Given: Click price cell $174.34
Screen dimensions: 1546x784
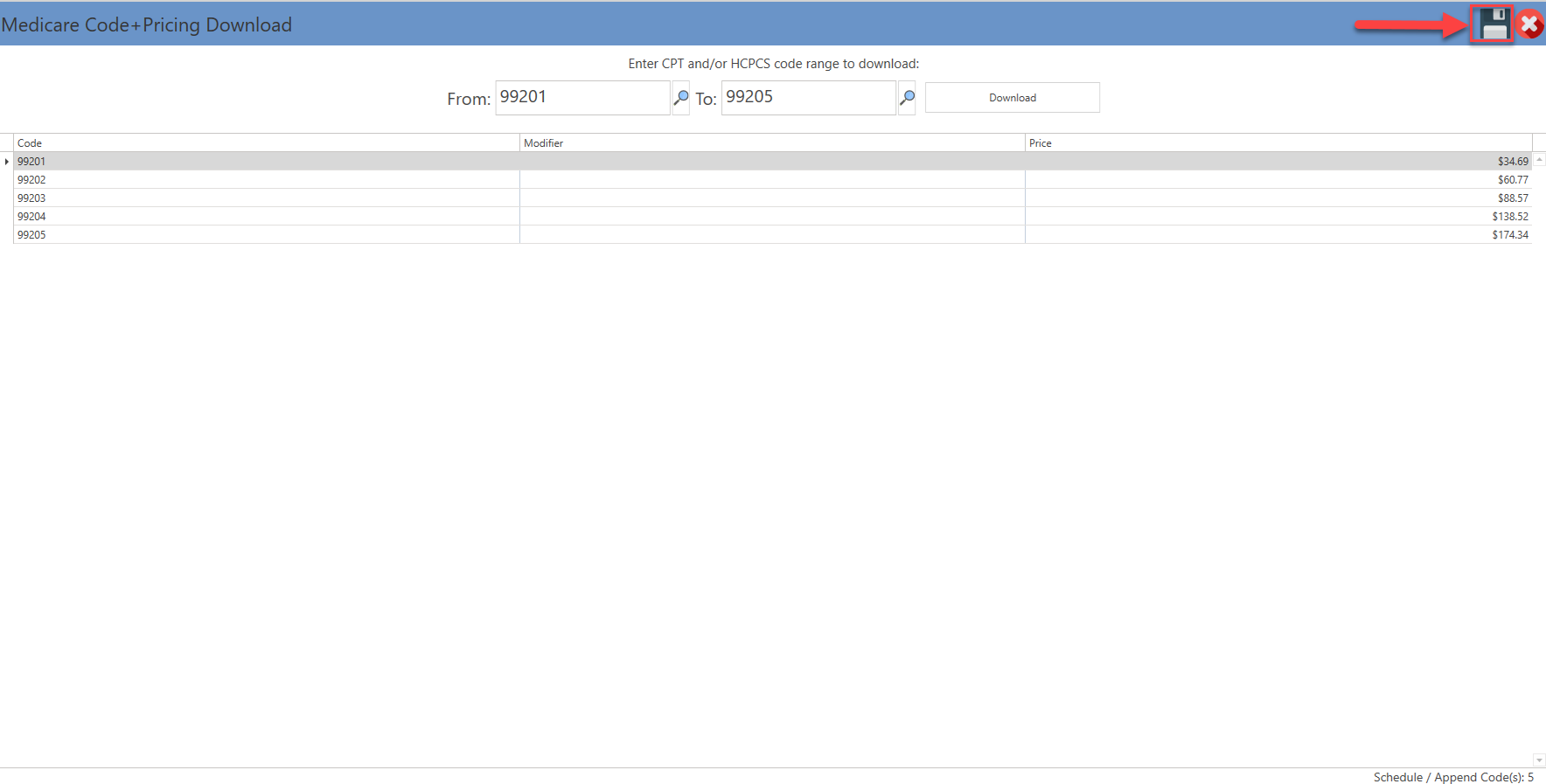Looking at the screenshot, I should coord(1278,235).
